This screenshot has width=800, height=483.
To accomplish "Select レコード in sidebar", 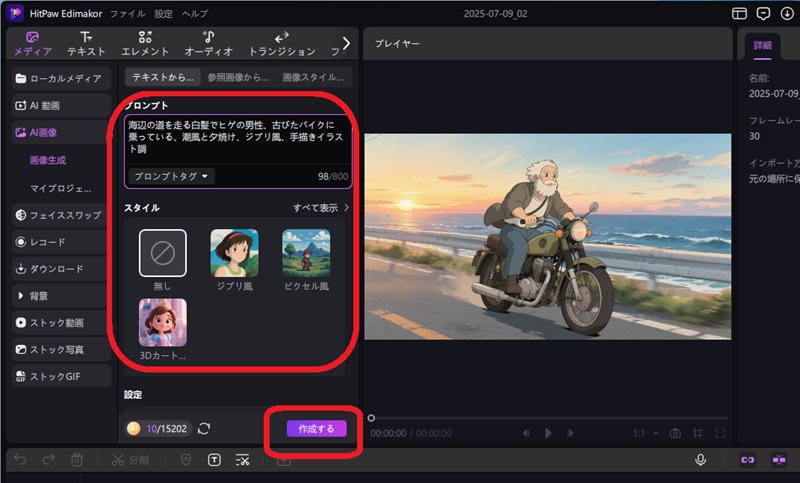I will [61, 242].
